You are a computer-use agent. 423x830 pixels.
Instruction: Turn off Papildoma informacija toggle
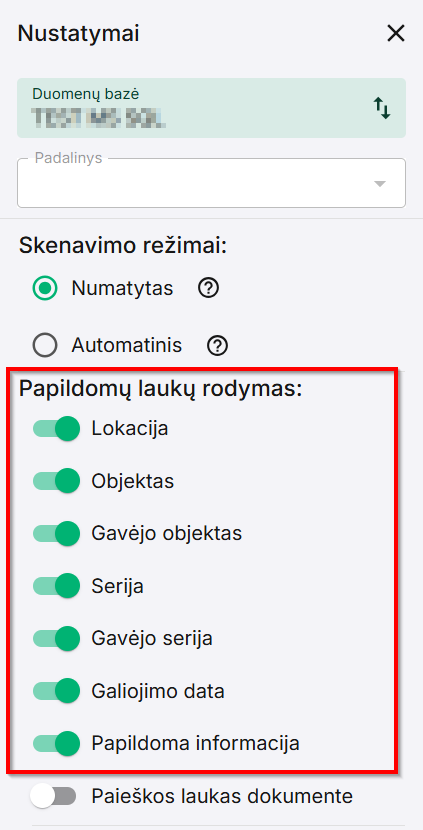56,743
